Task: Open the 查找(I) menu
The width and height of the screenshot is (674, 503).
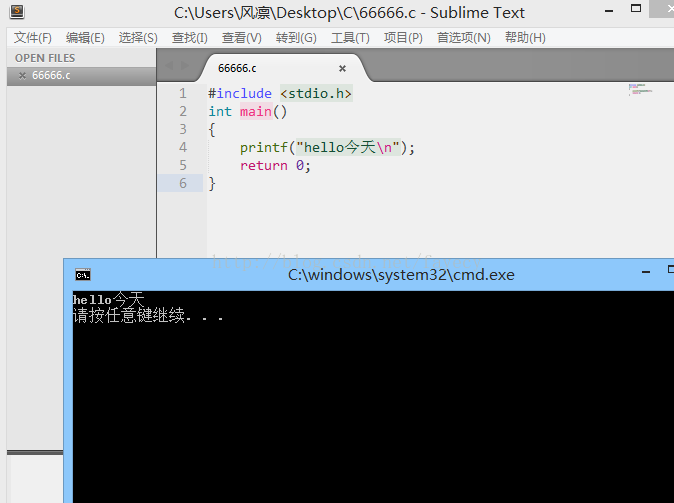Action: pyautogui.click(x=190, y=38)
